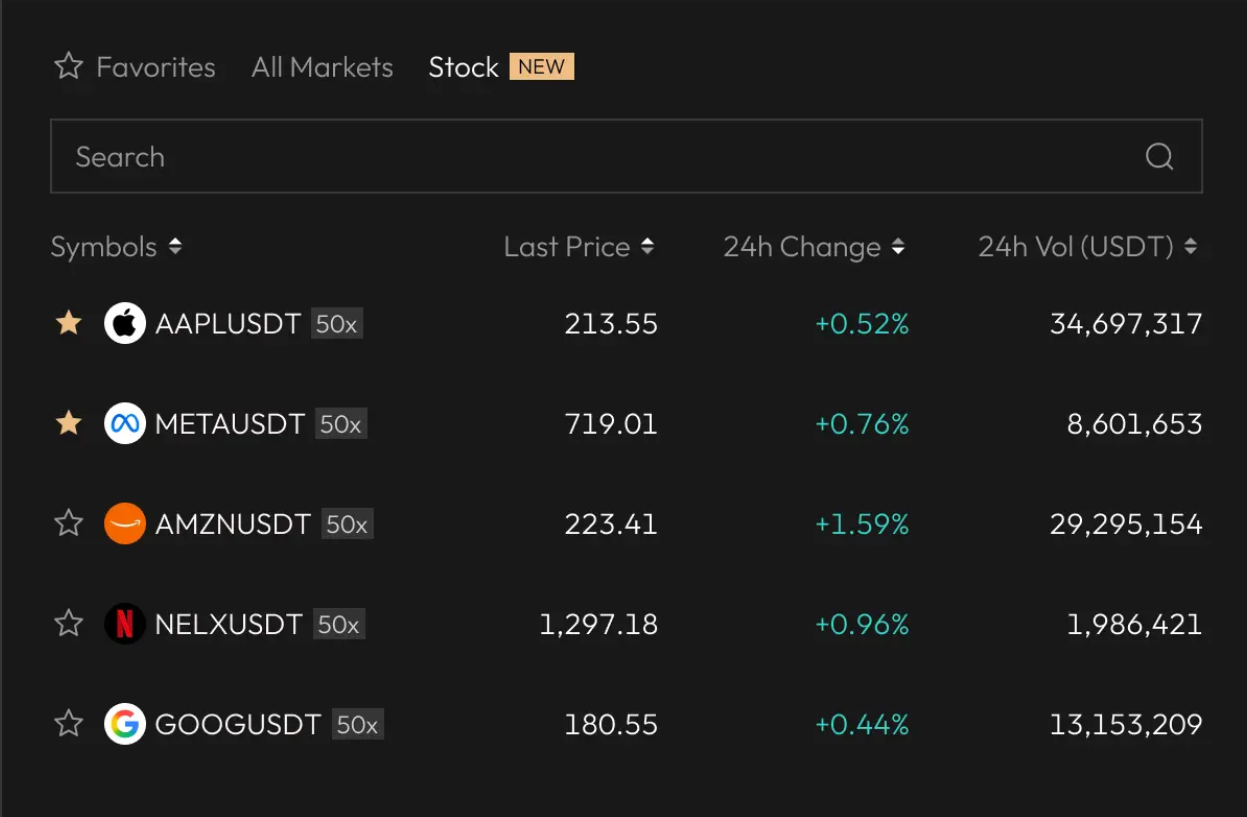Click the 50x leverage badge on NELXUSDT
1247x817 pixels.
coord(340,623)
